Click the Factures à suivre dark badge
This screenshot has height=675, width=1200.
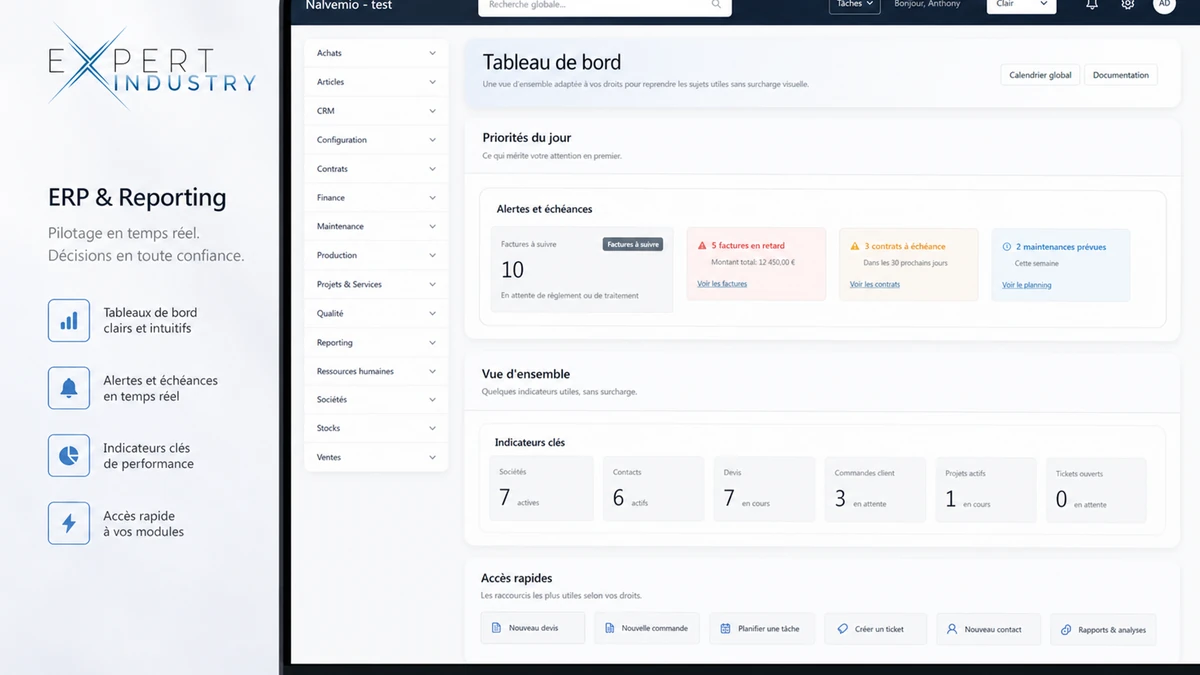pyautogui.click(x=633, y=244)
